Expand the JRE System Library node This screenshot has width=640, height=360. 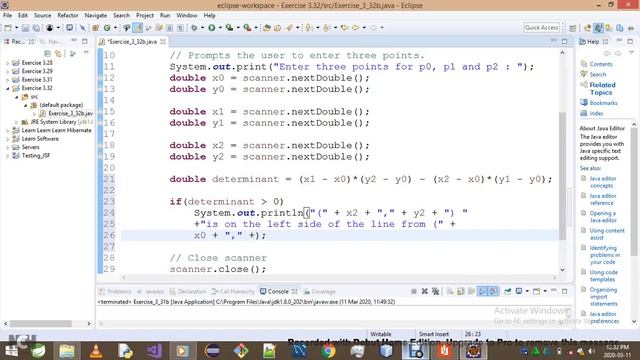(16, 122)
